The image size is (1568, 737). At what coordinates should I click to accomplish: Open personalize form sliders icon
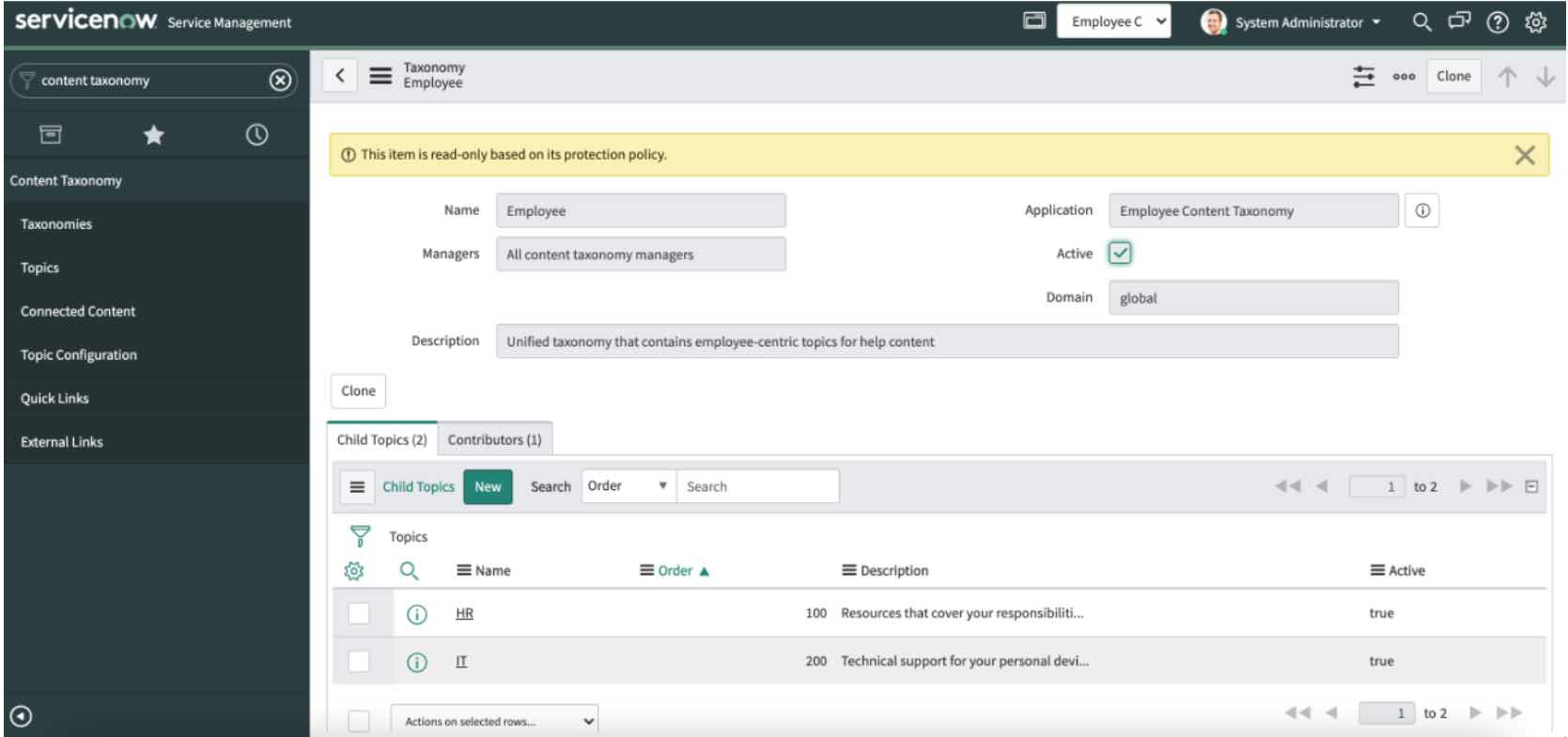[1363, 76]
